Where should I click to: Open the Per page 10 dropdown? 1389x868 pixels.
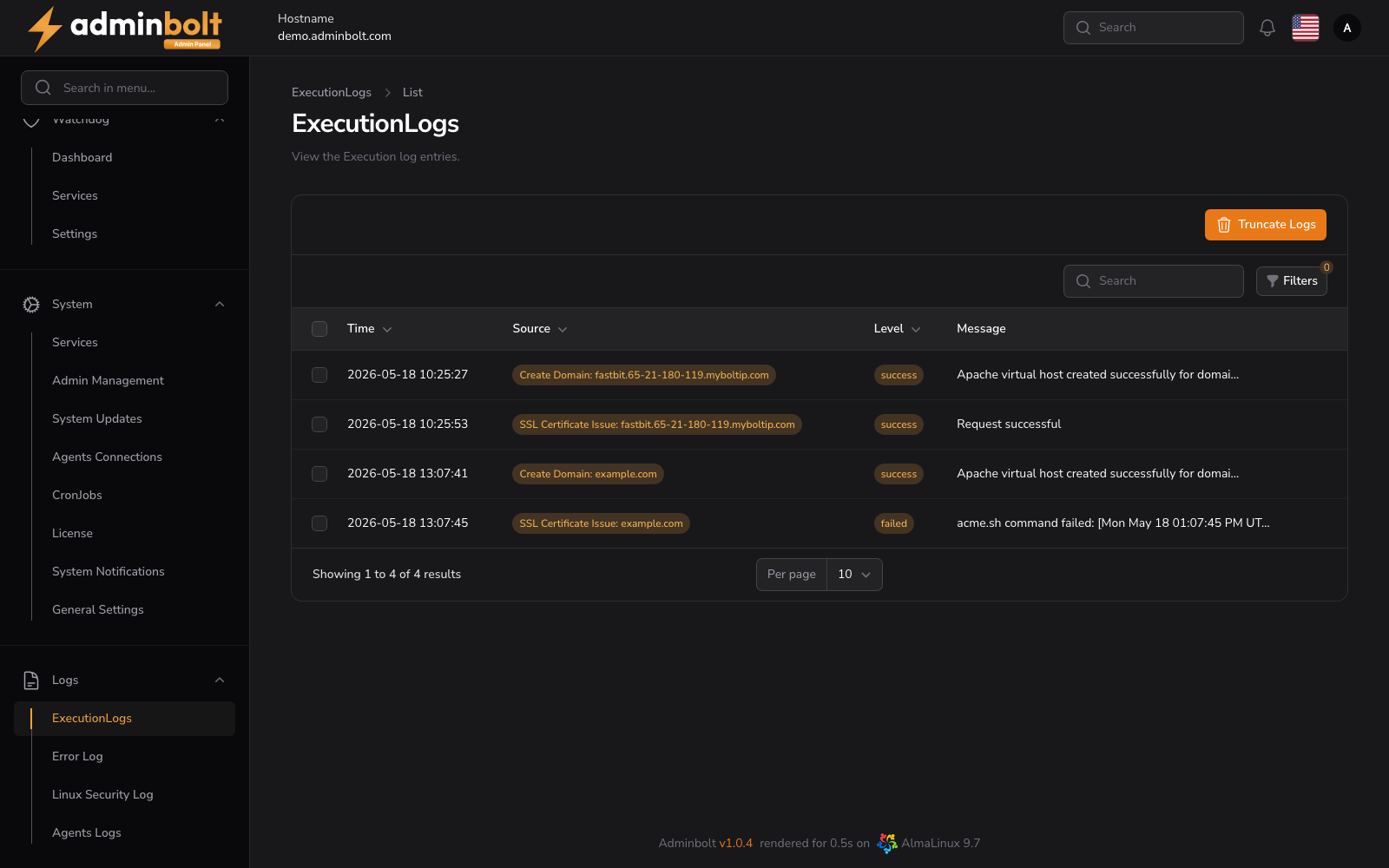[854, 575]
